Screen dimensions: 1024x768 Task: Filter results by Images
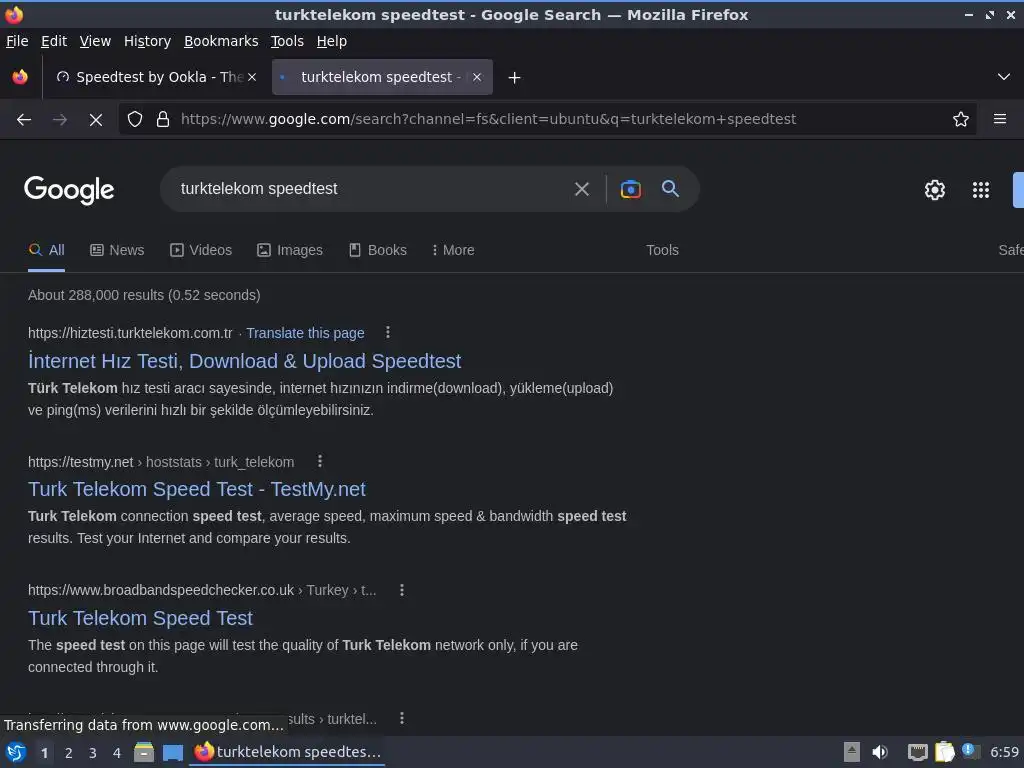(x=290, y=250)
